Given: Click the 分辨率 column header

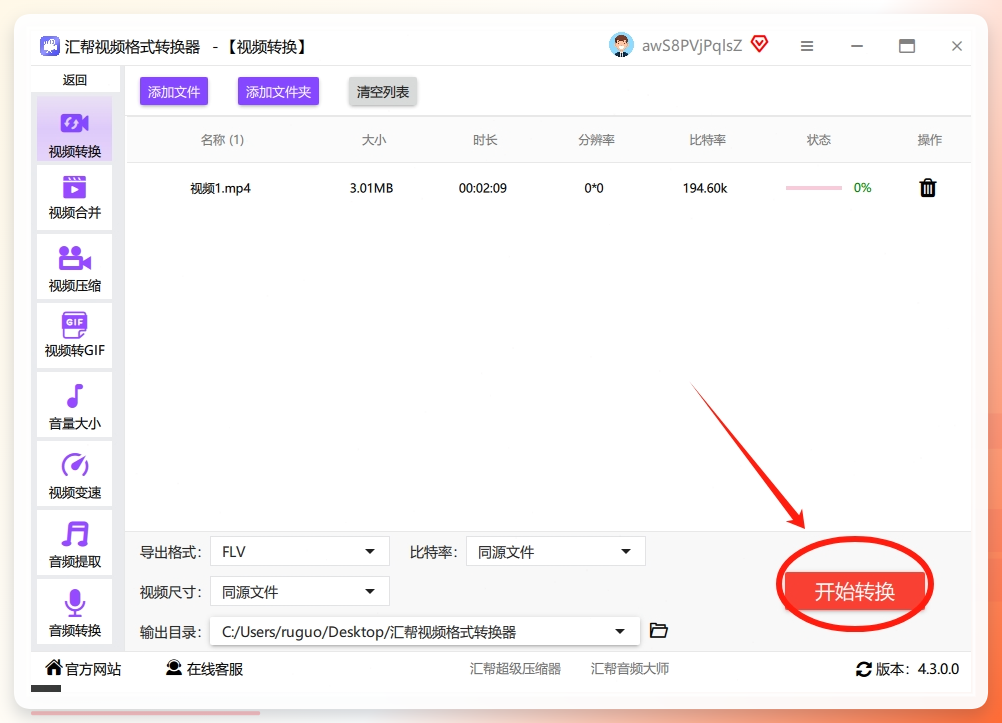Looking at the screenshot, I should (x=596, y=140).
